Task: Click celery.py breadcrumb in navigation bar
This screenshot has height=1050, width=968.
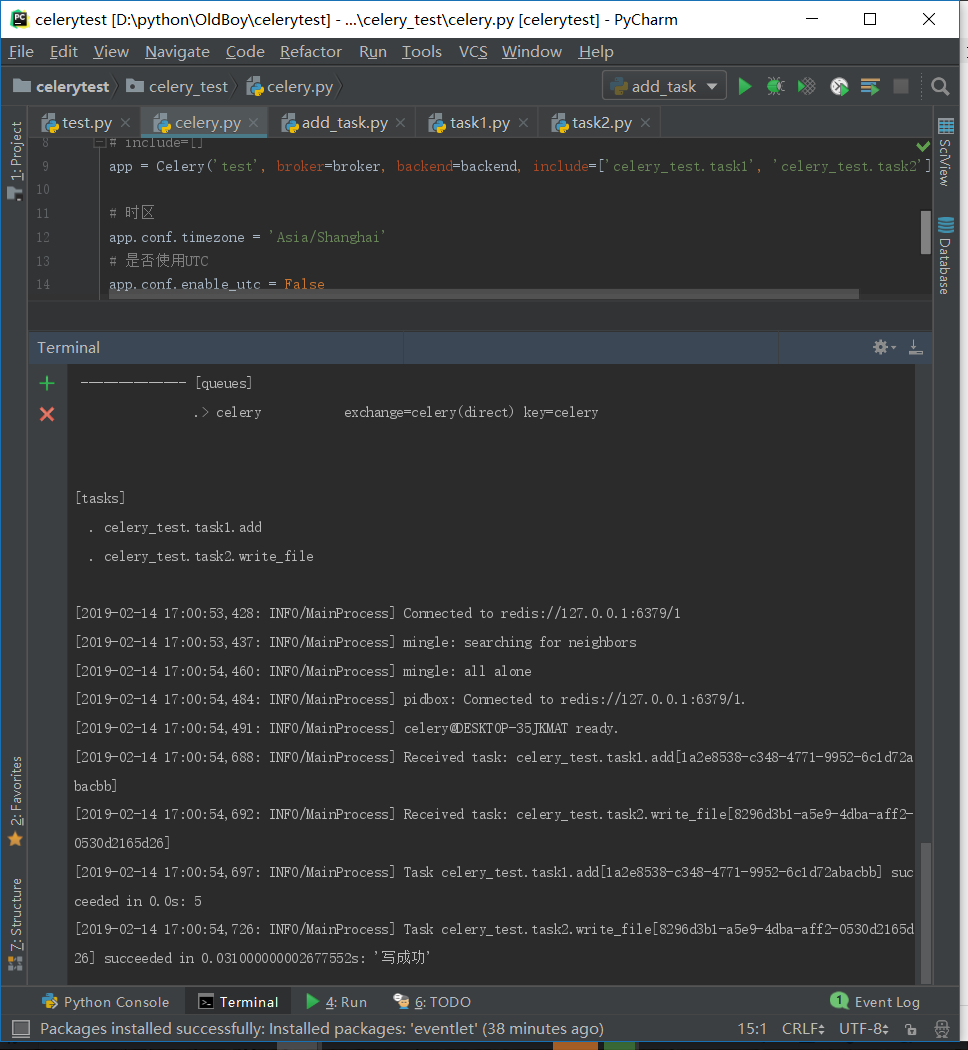Action: click(290, 86)
